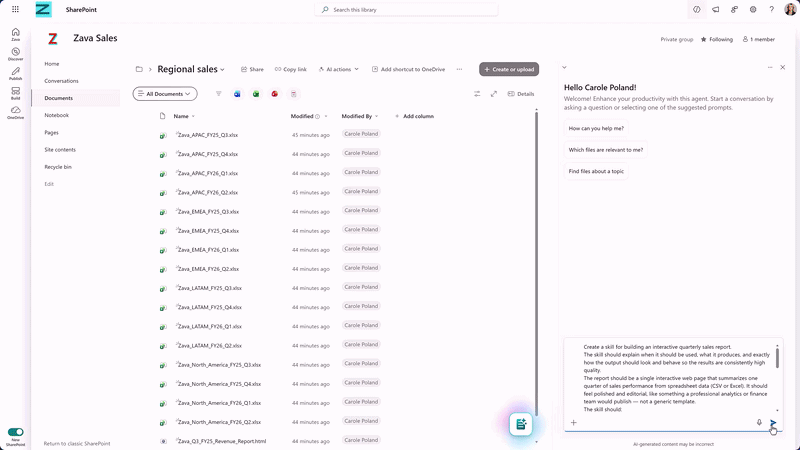The image size is (800, 450).
Task: Open the more options ellipsis in toolbar
Action: [x=459, y=69]
